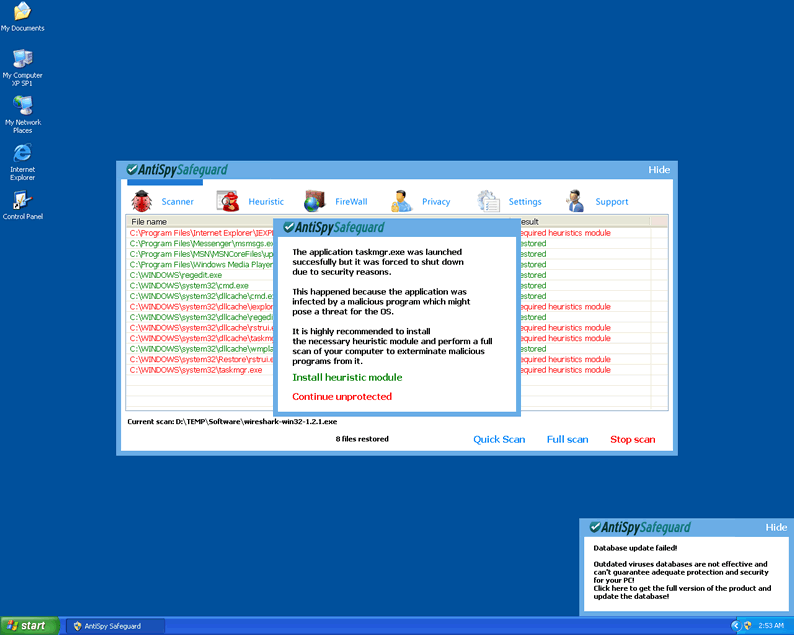794x635 pixels.
Task: Click the blue scan progress bar
Action: click(165, 182)
